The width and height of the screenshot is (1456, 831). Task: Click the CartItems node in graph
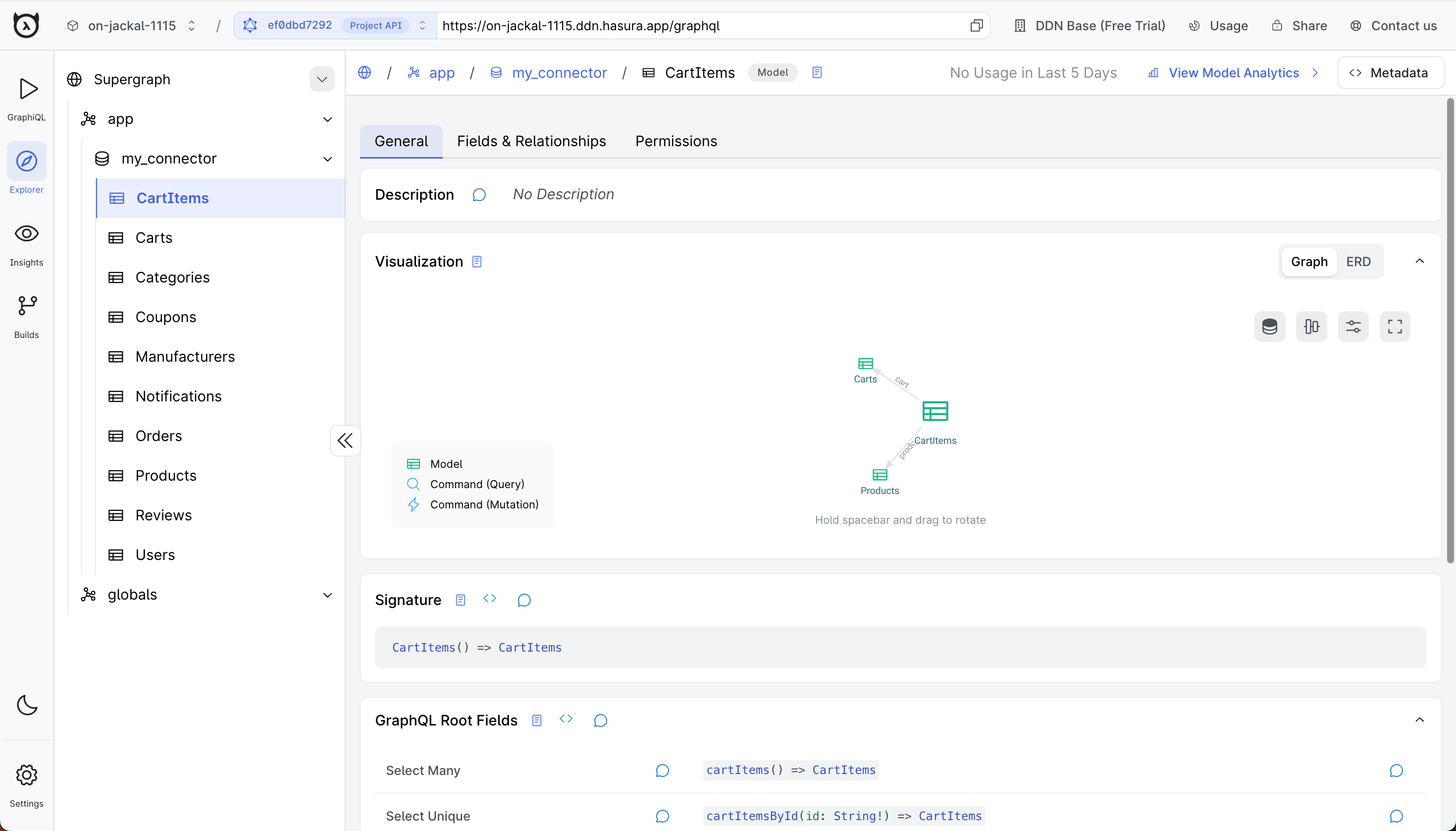(x=936, y=411)
